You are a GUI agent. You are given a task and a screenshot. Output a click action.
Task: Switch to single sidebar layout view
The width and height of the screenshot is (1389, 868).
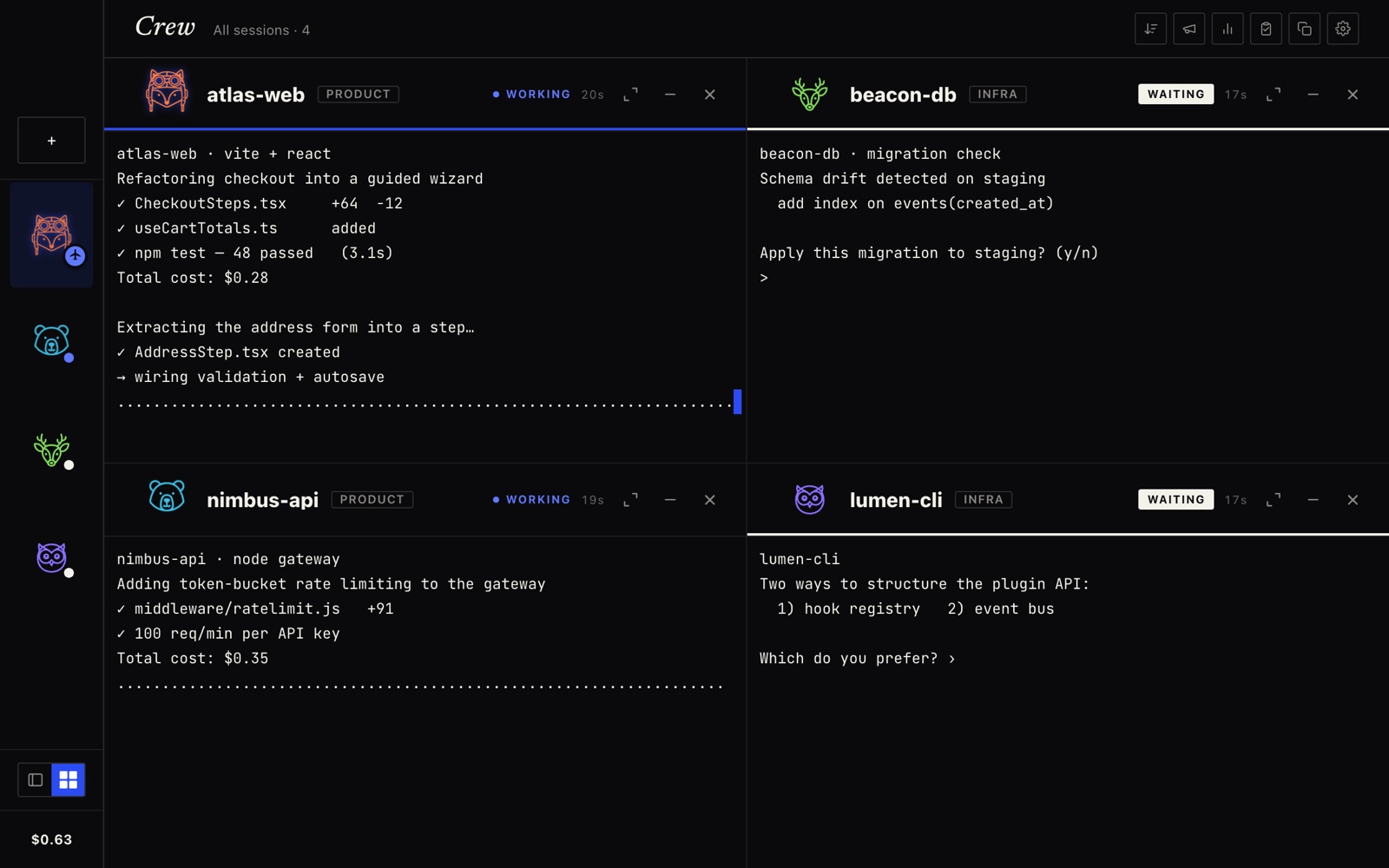36,779
